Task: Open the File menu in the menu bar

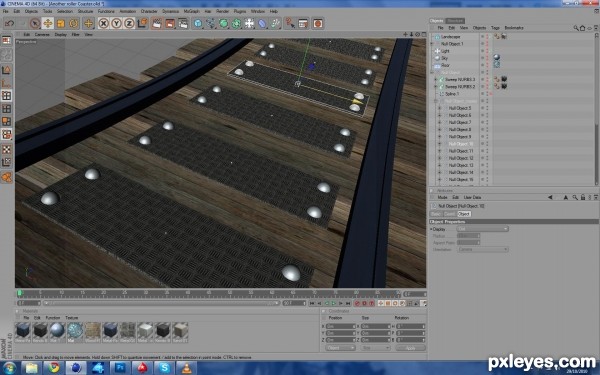Action: (x=6, y=11)
